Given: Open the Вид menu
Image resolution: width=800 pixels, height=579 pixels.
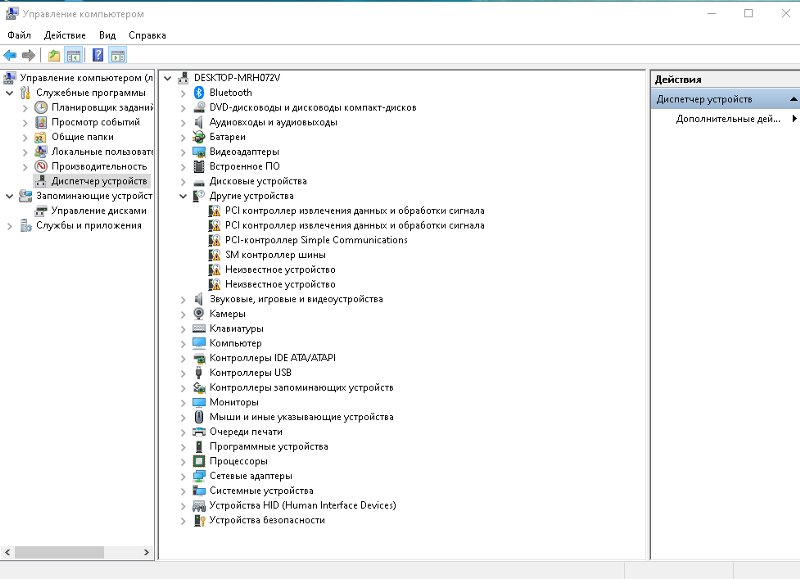Looking at the screenshot, I should point(107,35).
